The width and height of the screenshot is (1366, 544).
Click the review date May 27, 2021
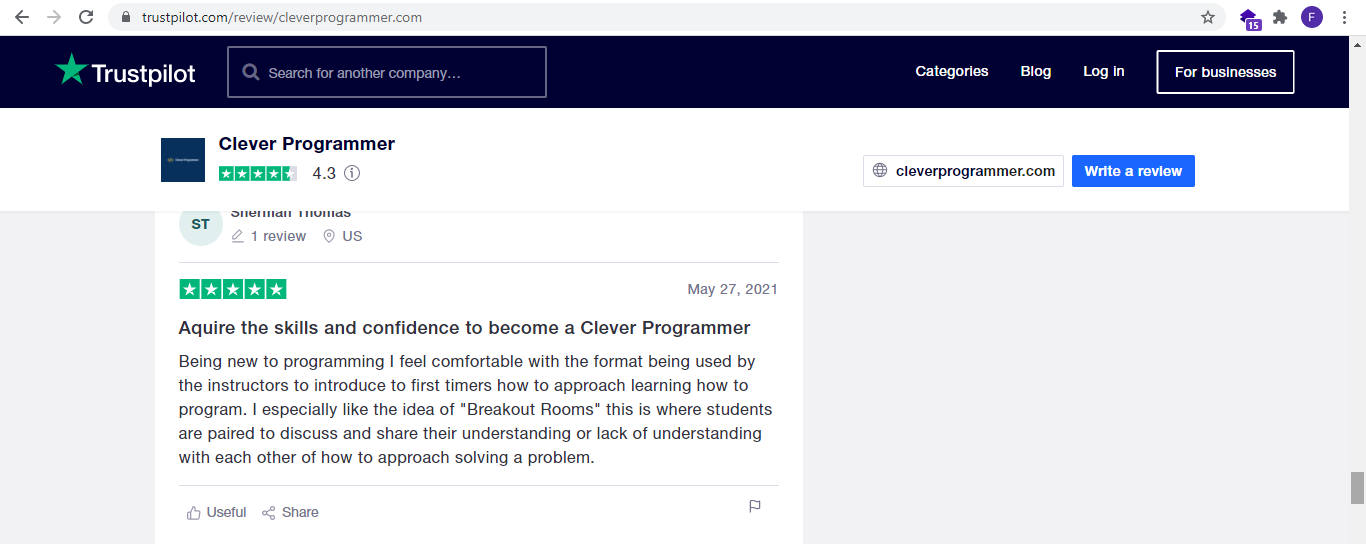point(732,289)
